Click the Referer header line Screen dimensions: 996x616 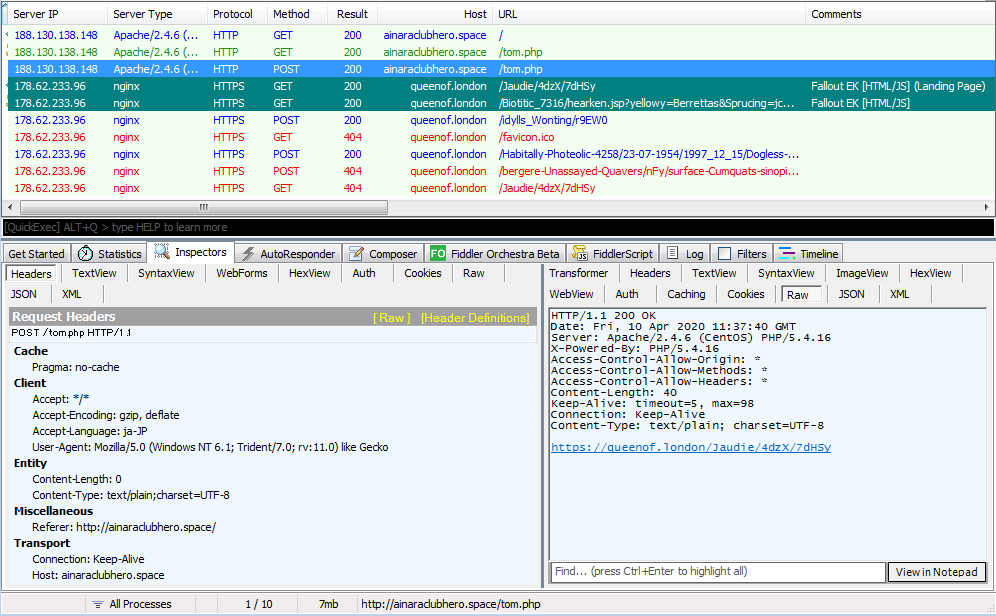pyautogui.click(x=124, y=527)
